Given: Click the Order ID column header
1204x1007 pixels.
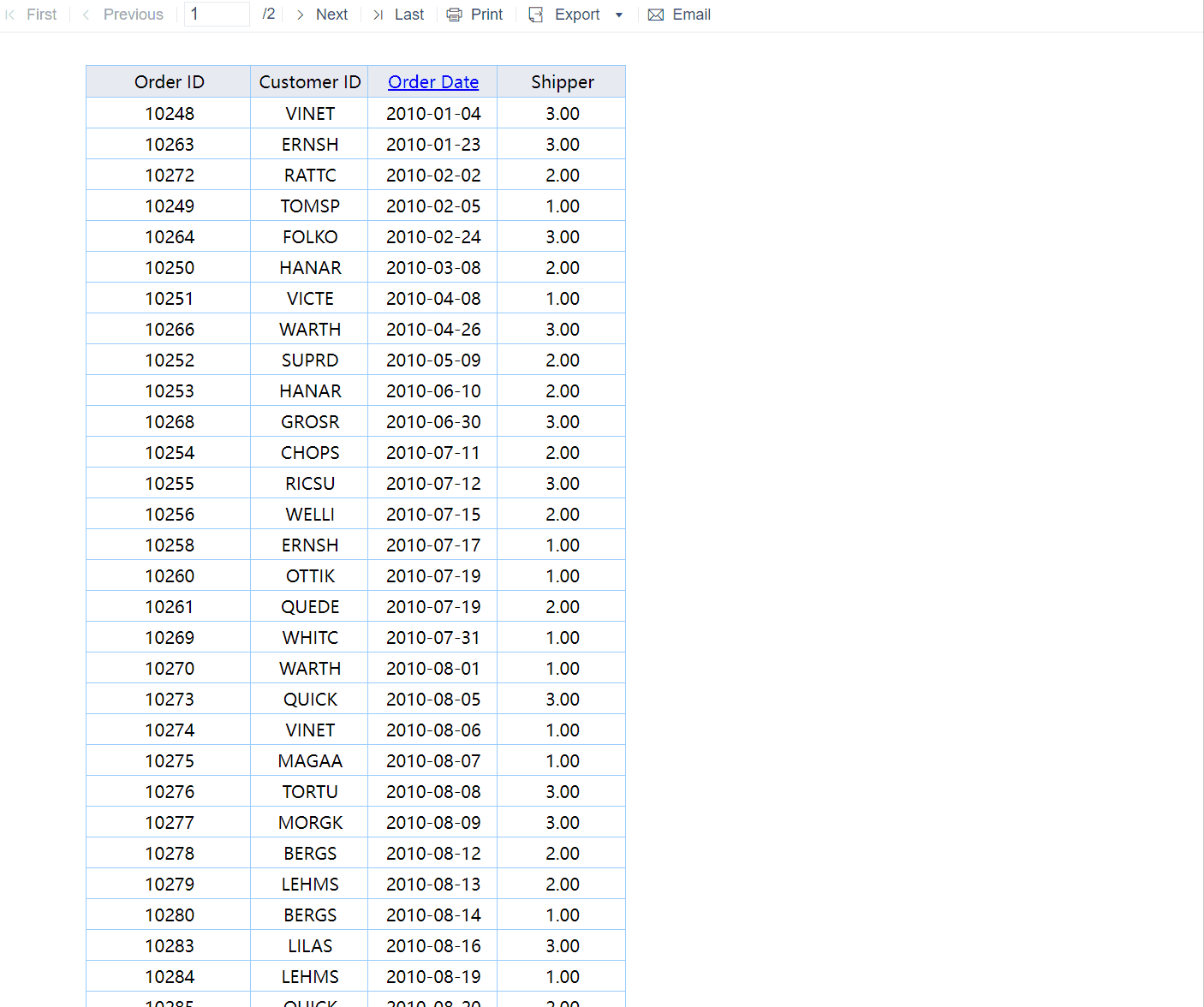Looking at the screenshot, I should [x=169, y=81].
